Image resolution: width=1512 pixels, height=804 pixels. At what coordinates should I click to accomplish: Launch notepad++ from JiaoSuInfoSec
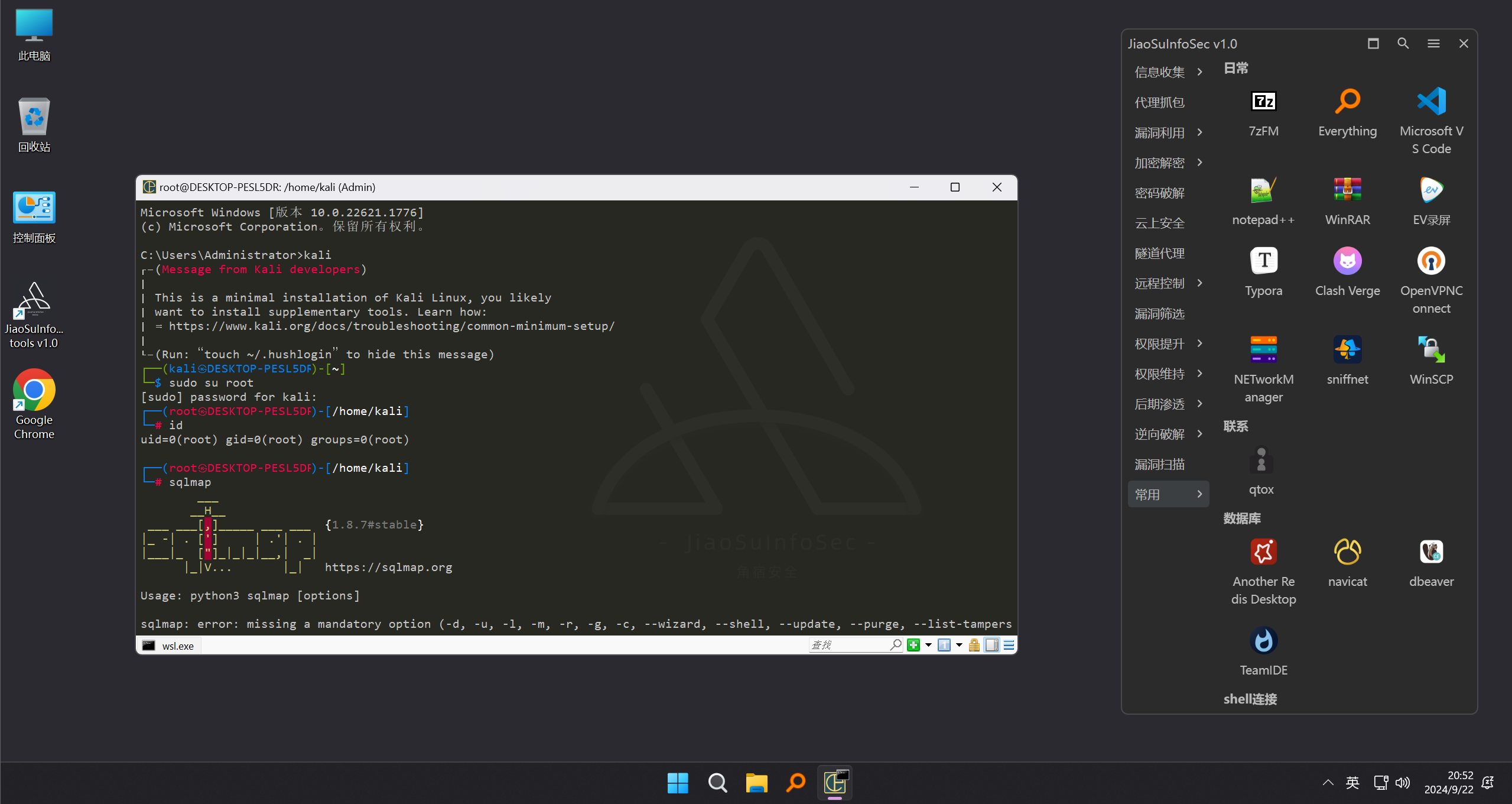[1263, 202]
